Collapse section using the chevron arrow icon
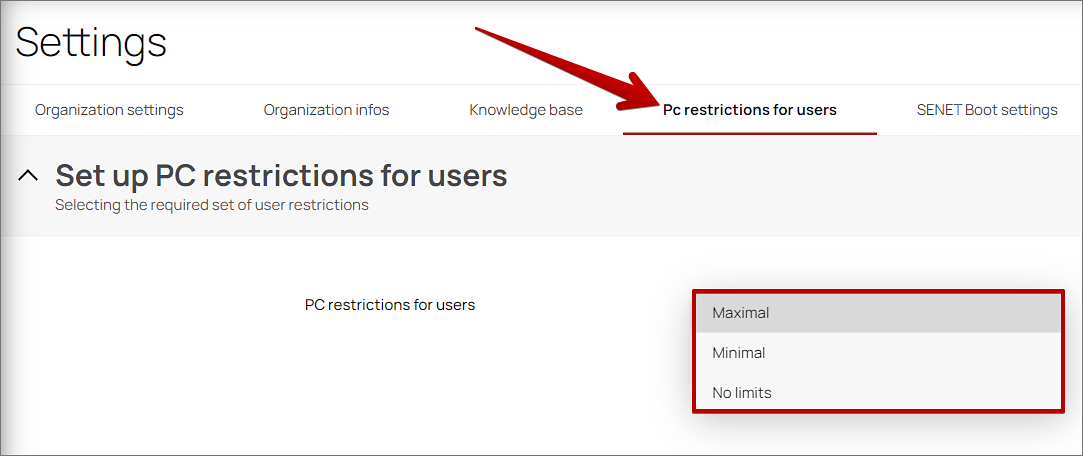Image resolution: width=1083 pixels, height=456 pixels. tap(29, 176)
